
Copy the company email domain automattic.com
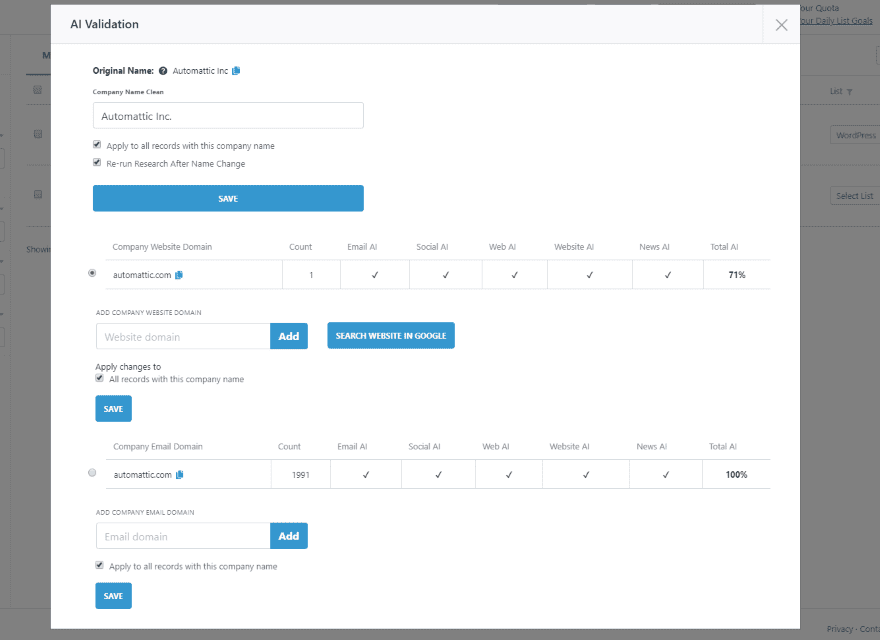(x=180, y=475)
